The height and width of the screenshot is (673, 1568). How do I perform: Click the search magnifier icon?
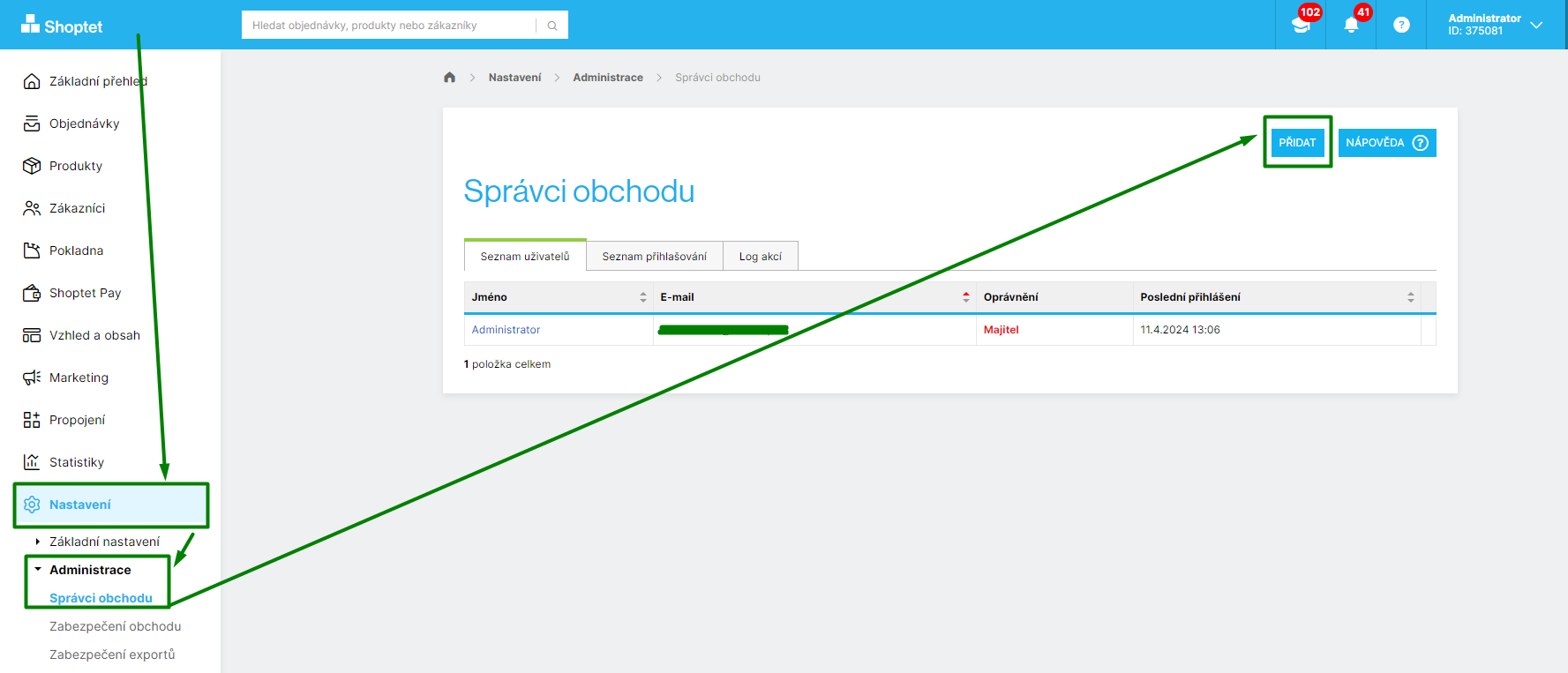552,26
